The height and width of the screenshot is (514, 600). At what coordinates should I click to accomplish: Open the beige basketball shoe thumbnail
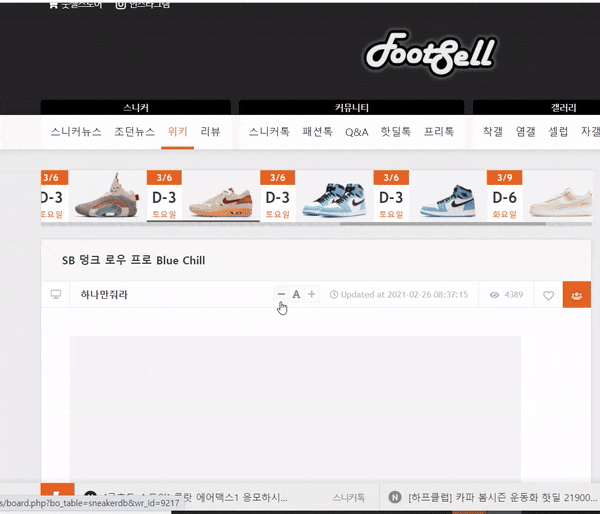(108, 196)
